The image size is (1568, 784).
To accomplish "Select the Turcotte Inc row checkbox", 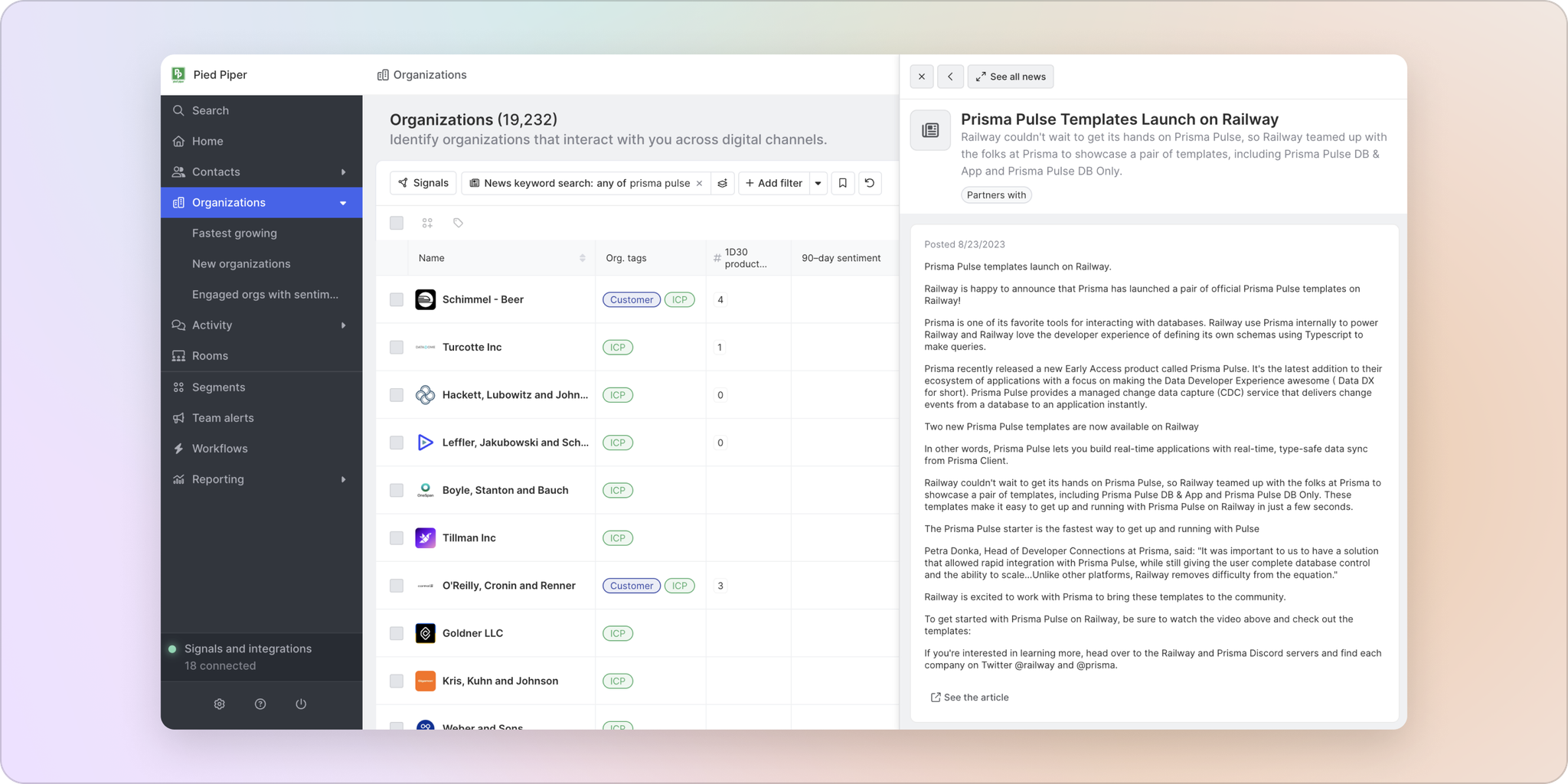I will pos(397,347).
